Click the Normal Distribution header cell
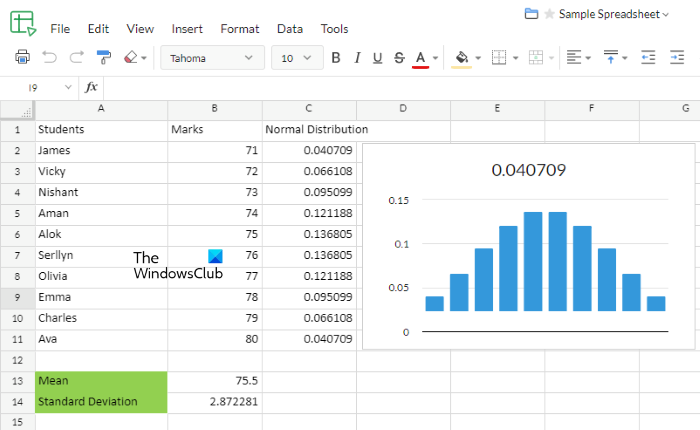The height and width of the screenshot is (430, 700). point(309,129)
